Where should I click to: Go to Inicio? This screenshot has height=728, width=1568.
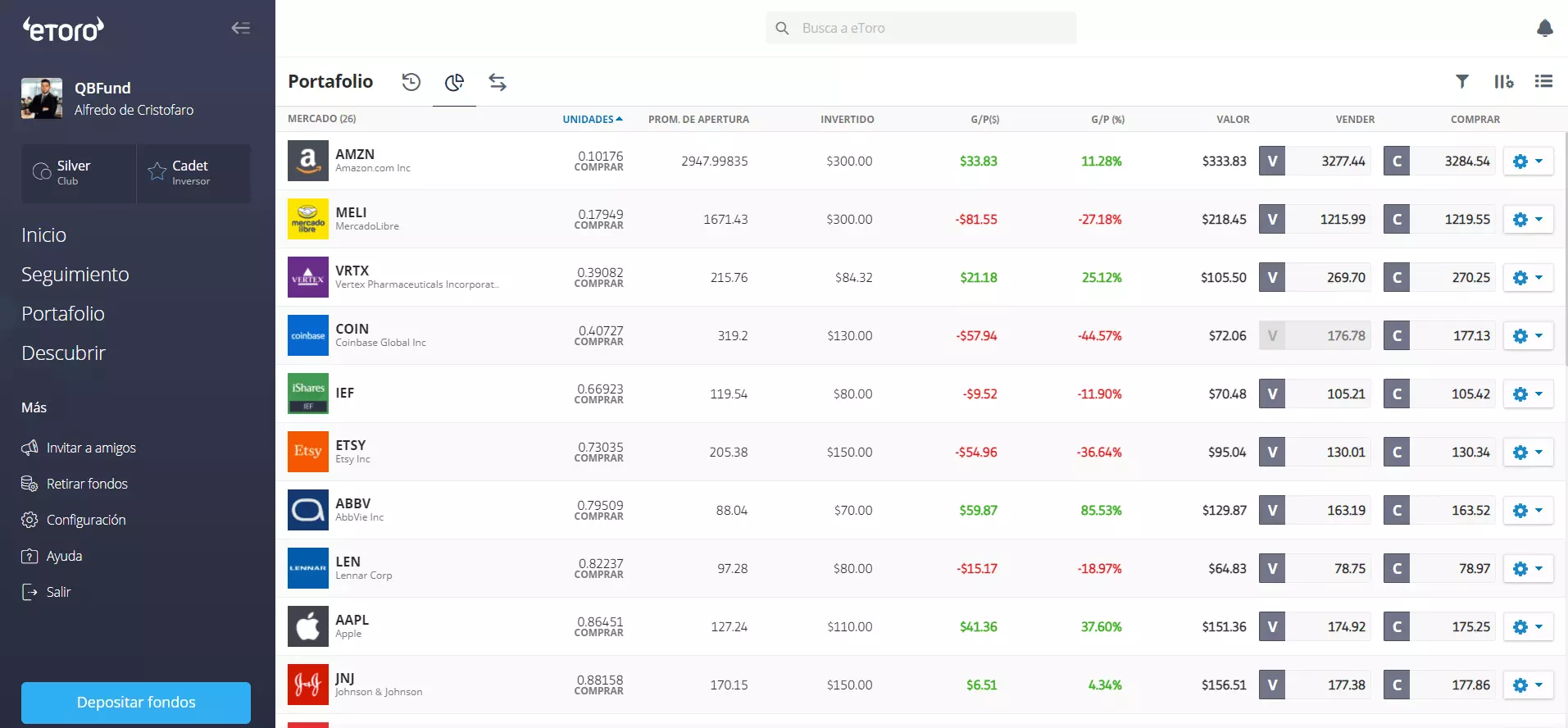[43, 235]
